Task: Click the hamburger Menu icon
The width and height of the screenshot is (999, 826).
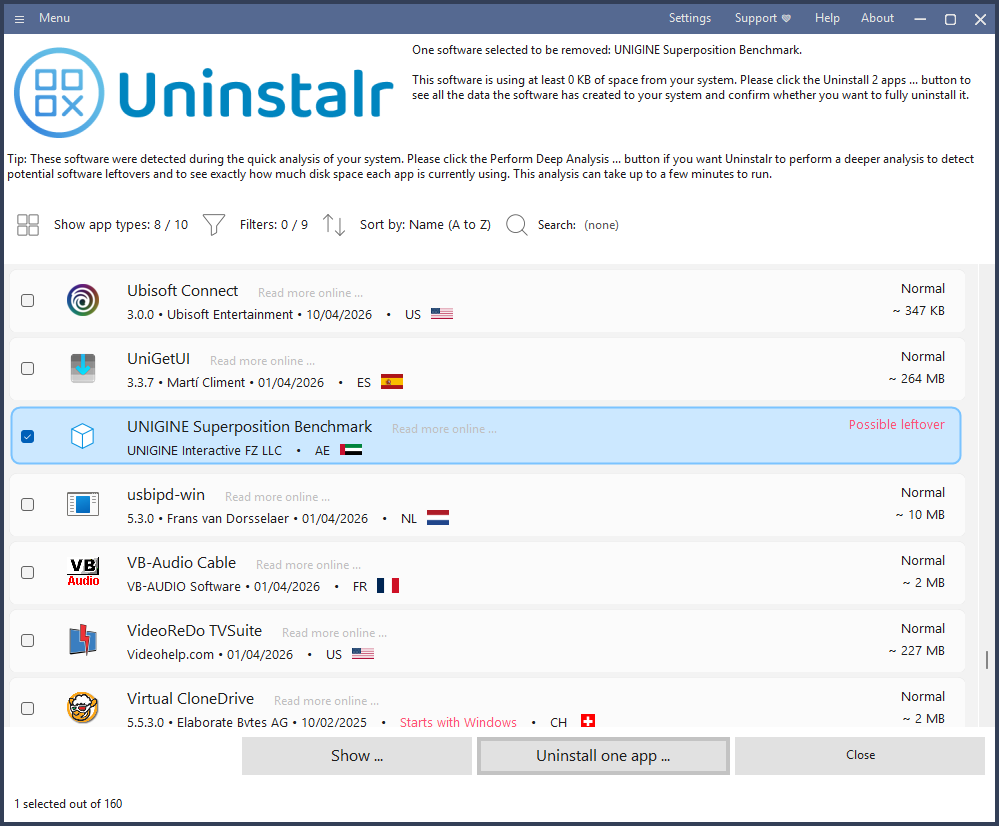Action: [20, 18]
